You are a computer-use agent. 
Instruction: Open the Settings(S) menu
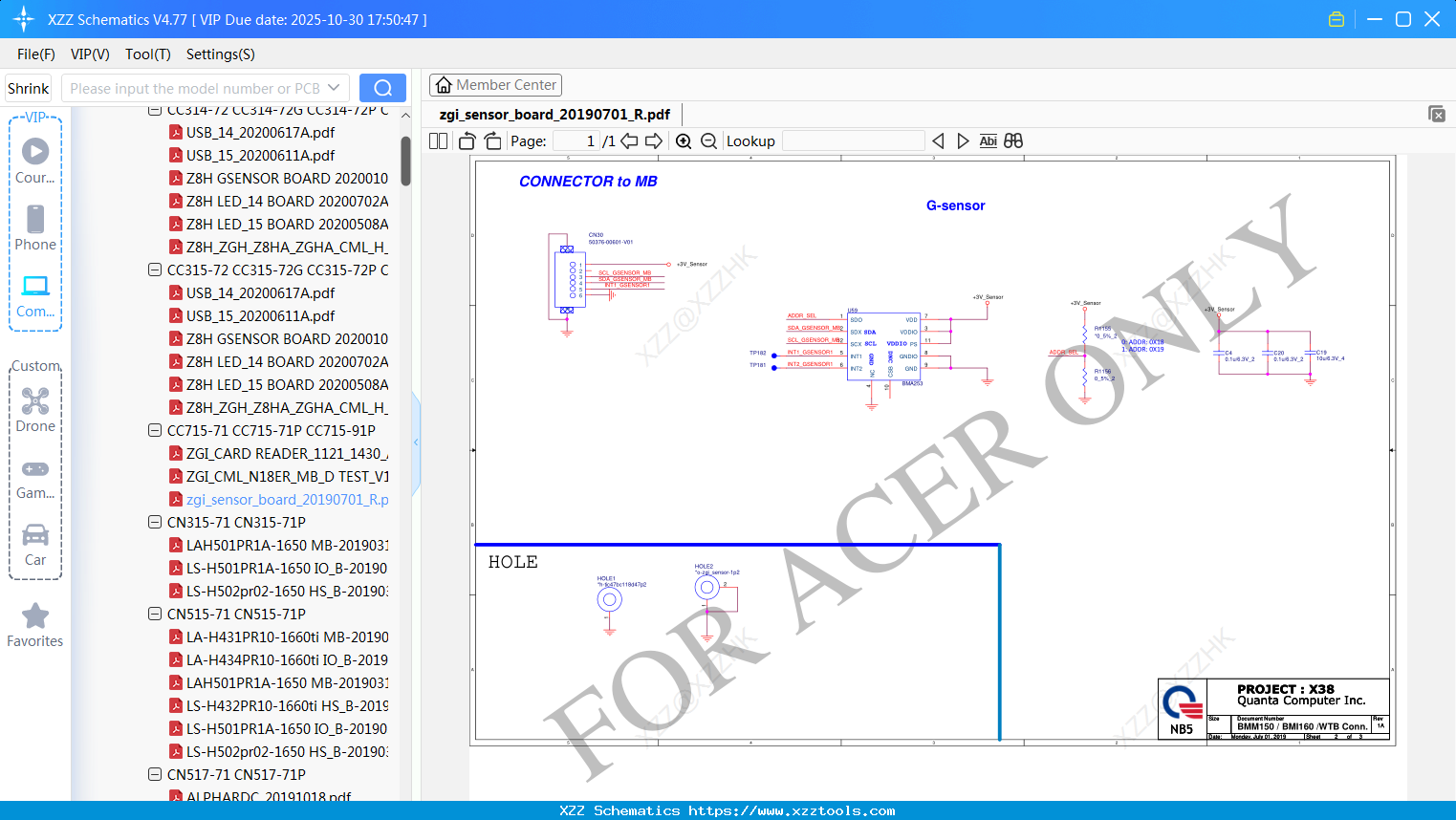pyautogui.click(x=221, y=54)
